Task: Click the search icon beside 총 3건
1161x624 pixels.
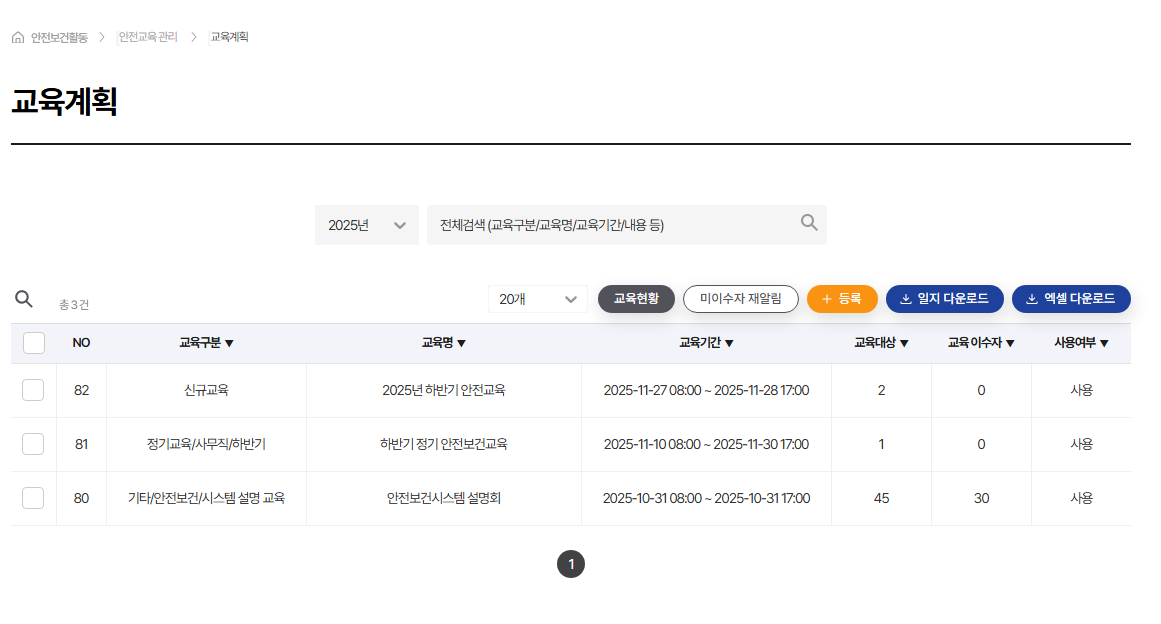Action: [24, 299]
